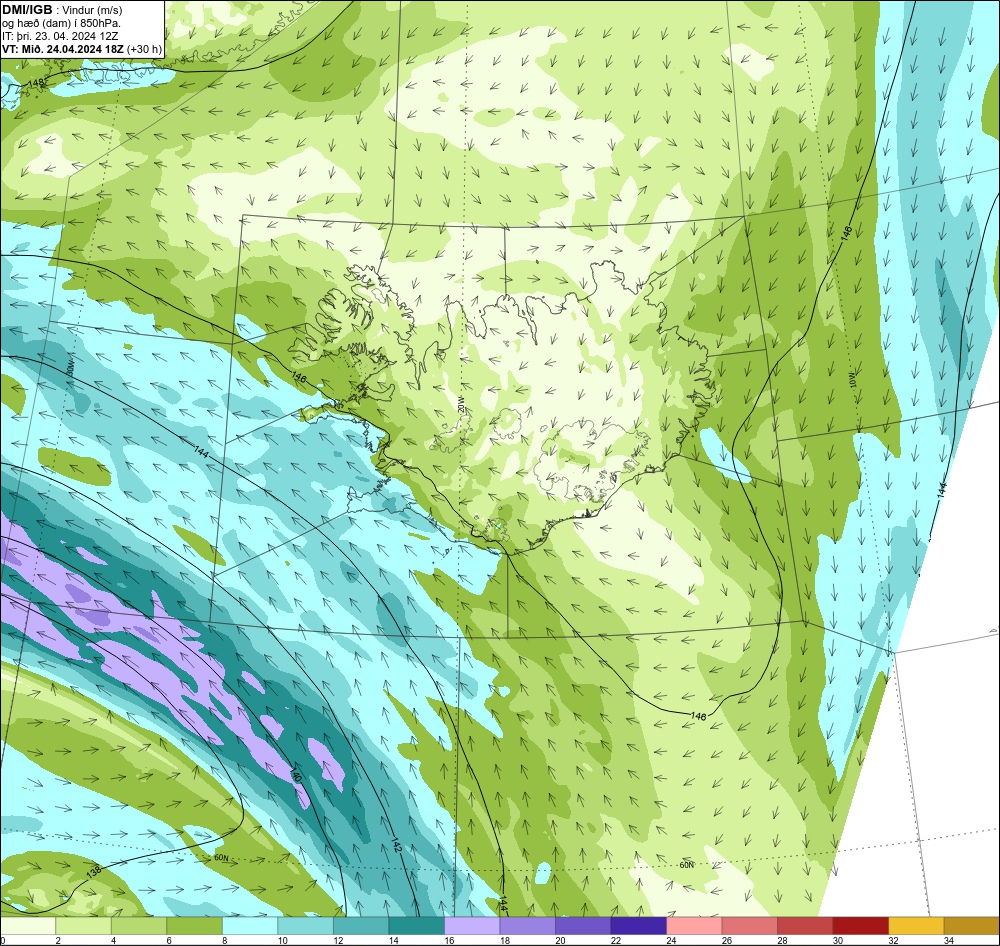
Task: Select the 26–28 m/s salmon legend swatch
Action: coord(749,926)
